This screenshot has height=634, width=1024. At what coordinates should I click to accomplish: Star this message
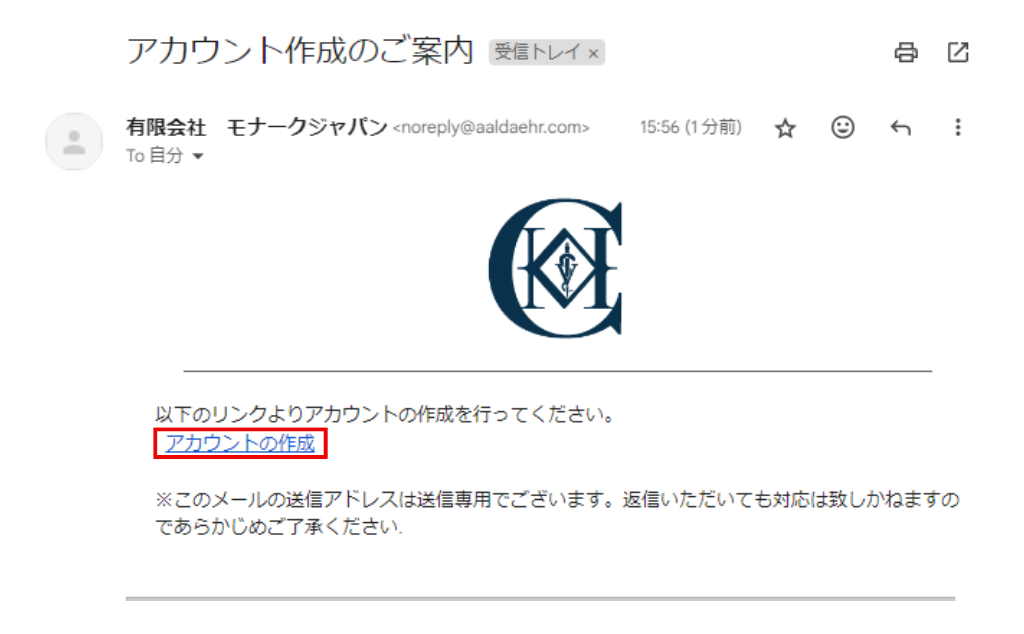[785, 128]
